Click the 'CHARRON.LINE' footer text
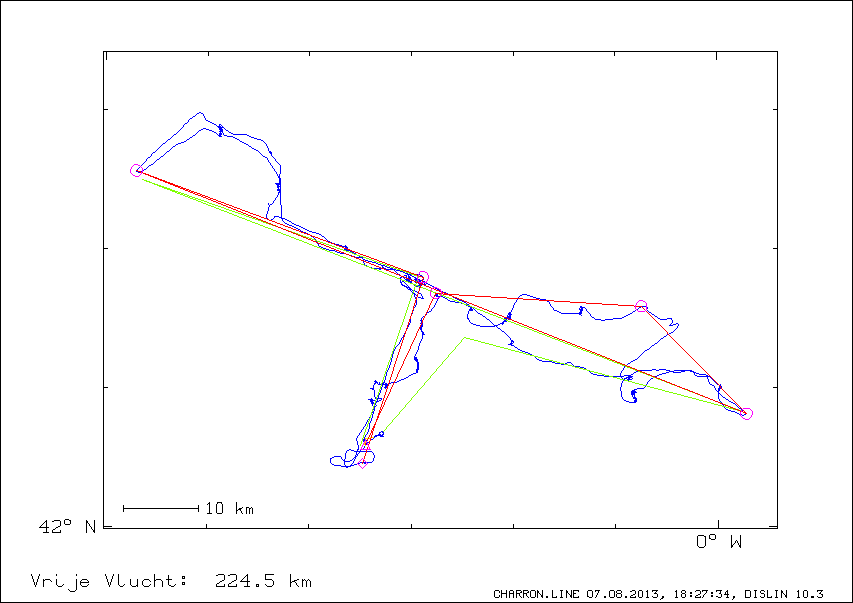 point(536,594)
